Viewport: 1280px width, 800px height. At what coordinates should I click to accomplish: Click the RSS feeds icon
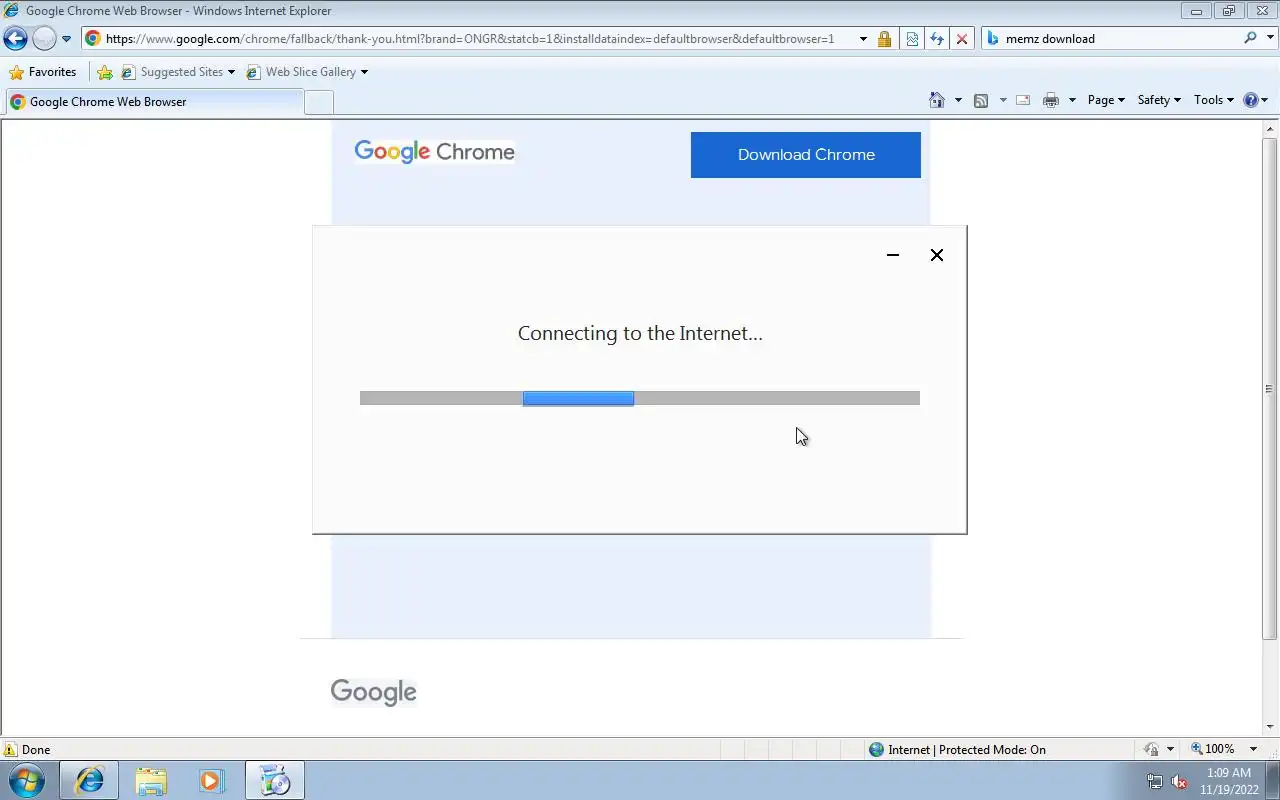981,100
